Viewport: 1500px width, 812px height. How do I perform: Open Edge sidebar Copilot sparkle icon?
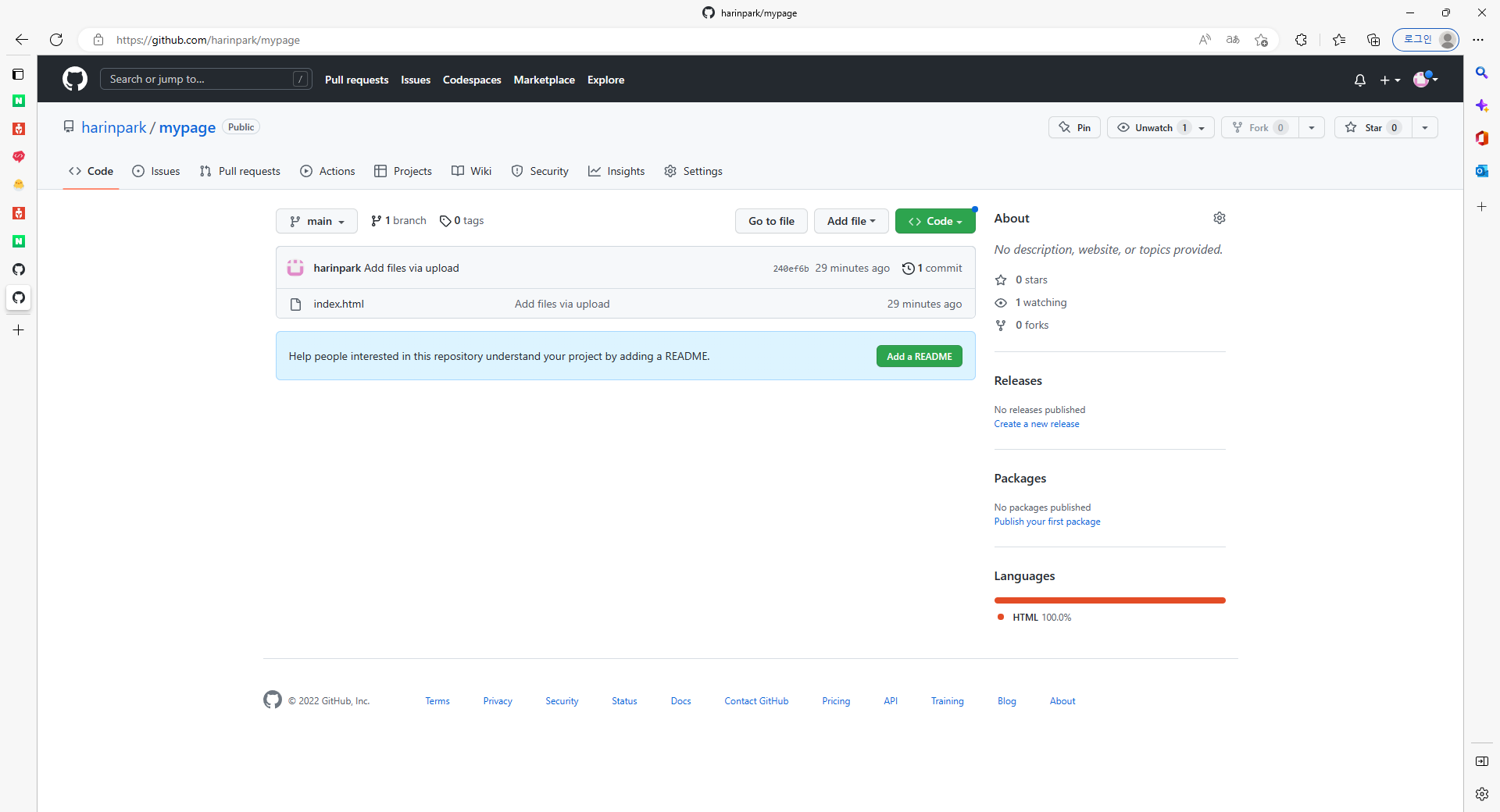click(x=1481, y=105)
